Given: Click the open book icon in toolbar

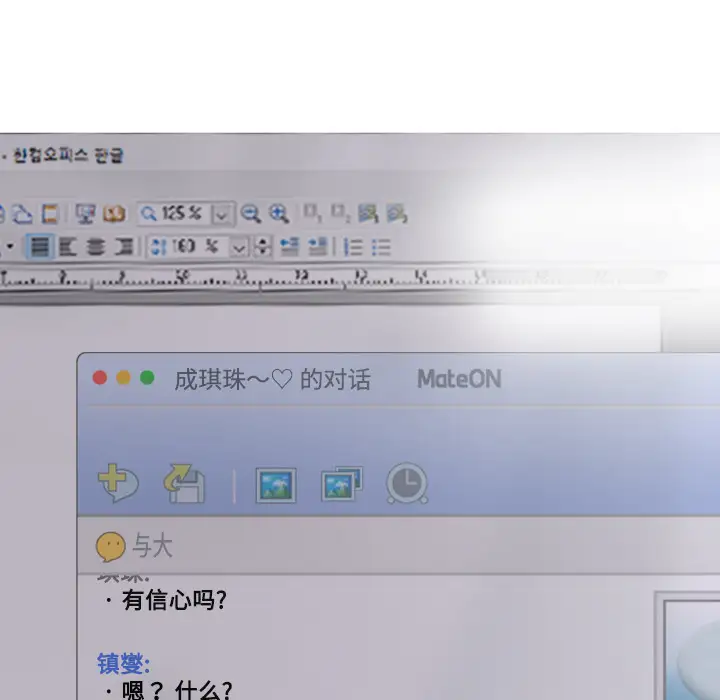Looking at the screenshot, I should (114, 213).
